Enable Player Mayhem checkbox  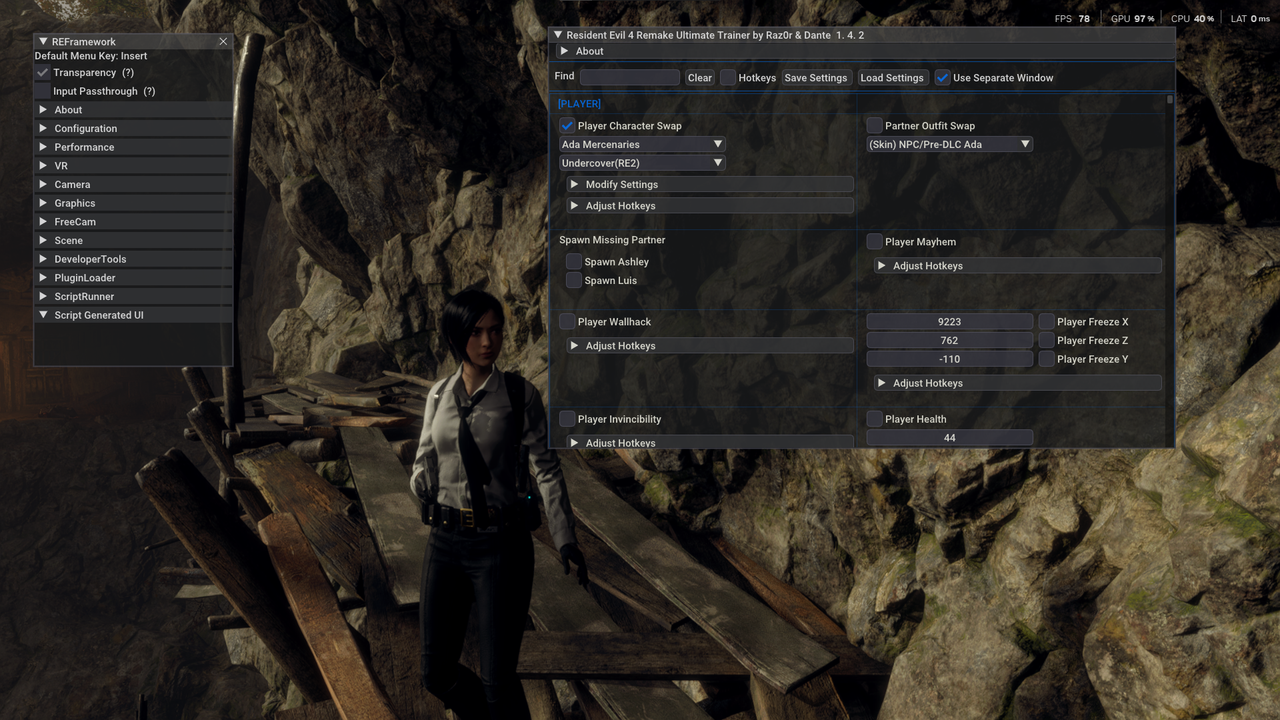(875, 242)
